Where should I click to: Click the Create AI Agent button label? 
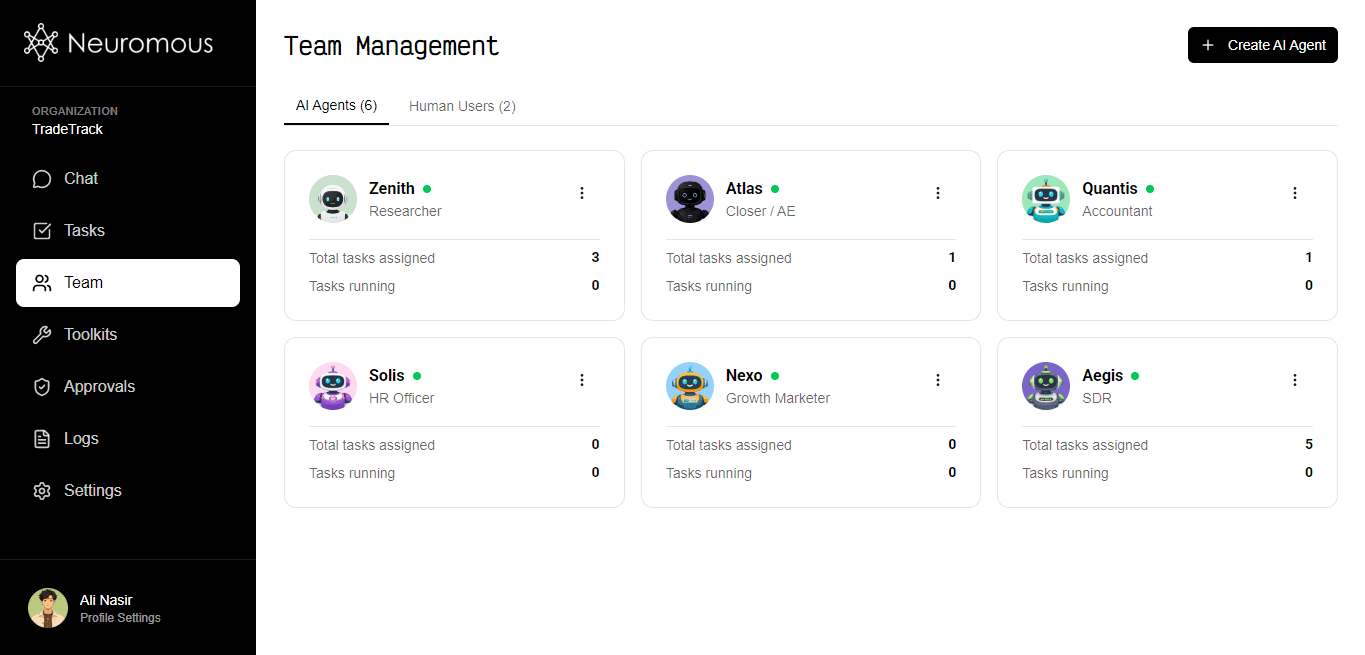point(1277,45)
